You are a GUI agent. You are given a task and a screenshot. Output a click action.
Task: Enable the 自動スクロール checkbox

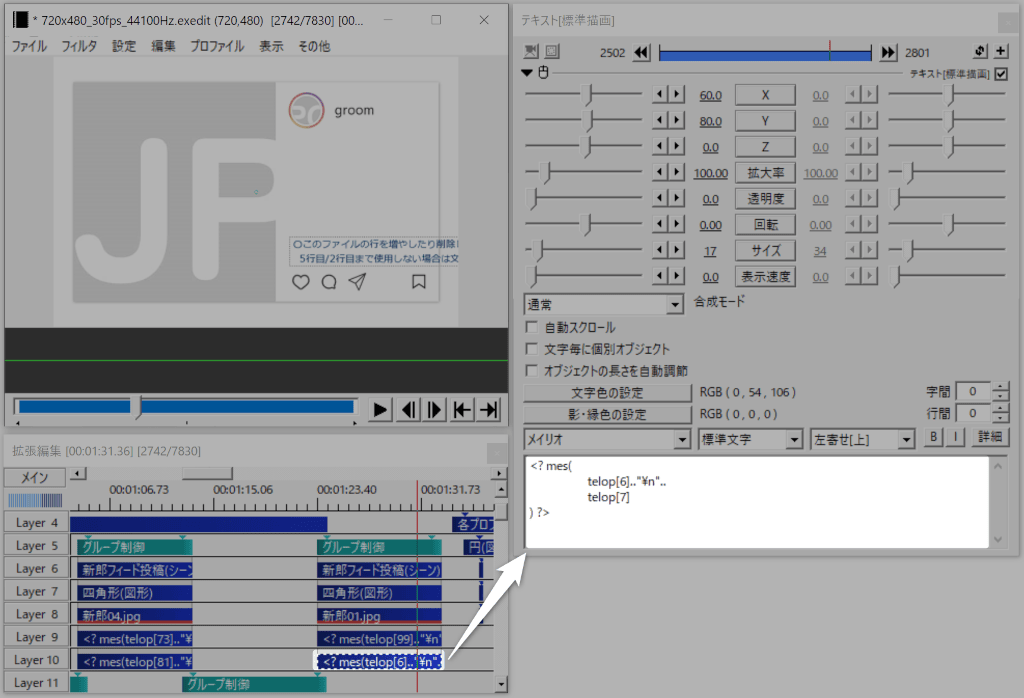click(532, 328)
